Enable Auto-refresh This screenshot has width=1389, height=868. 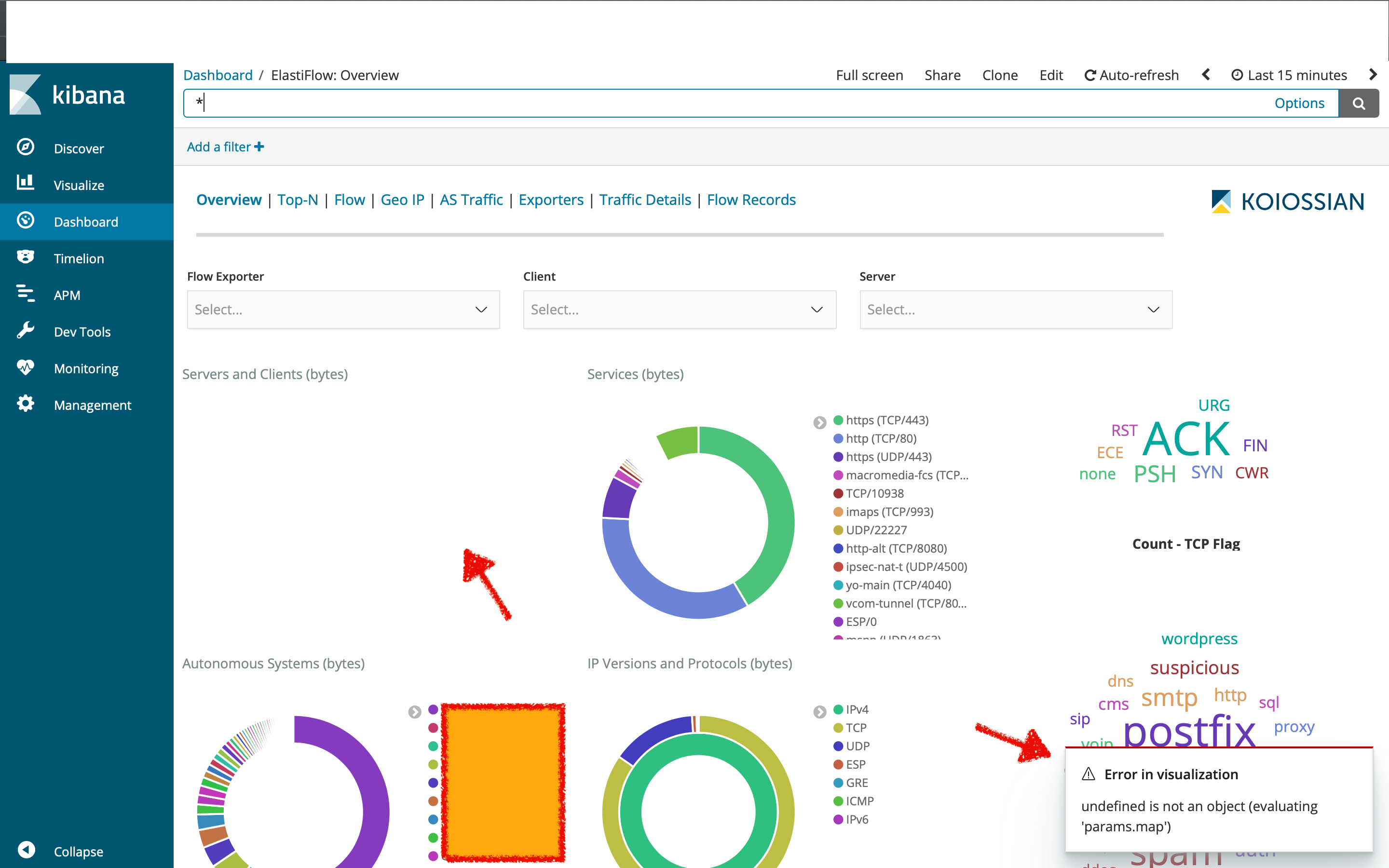pos(1130,75)
